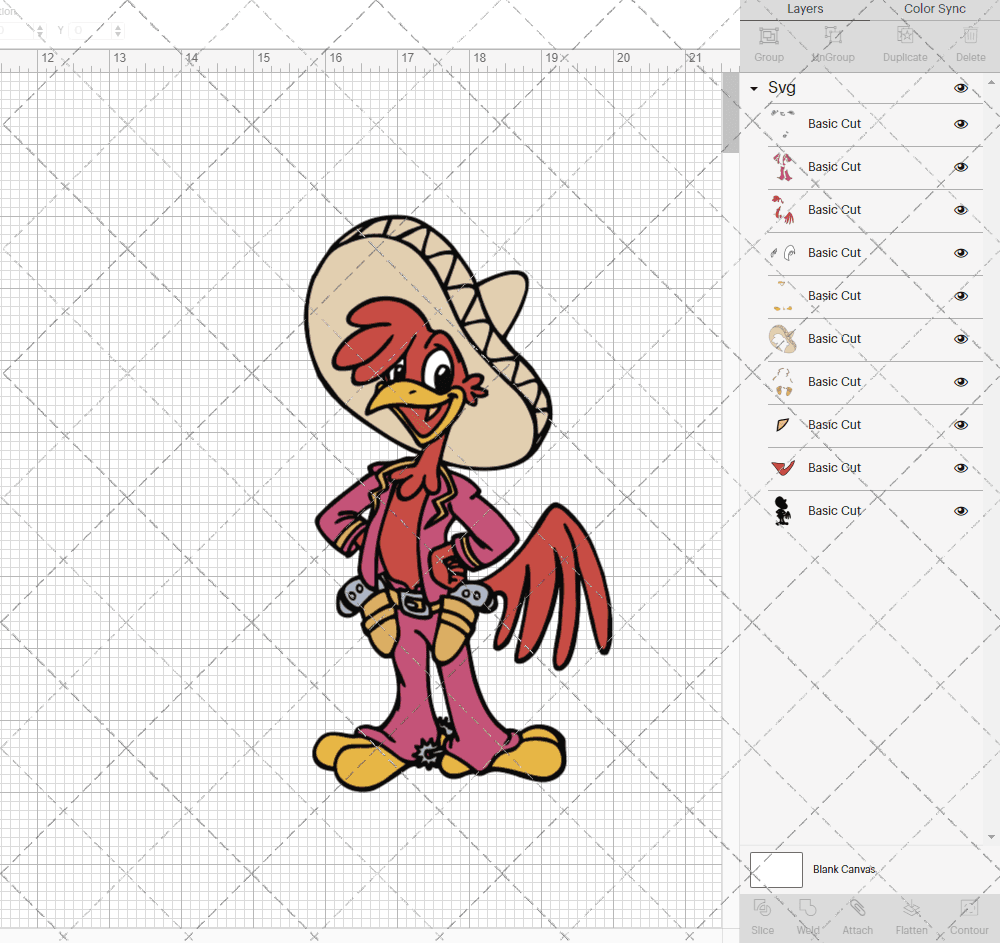Group the selected layers
The width and height of the screenshot is (1000, 943).
pyautogui.click(x=768, y=43)
